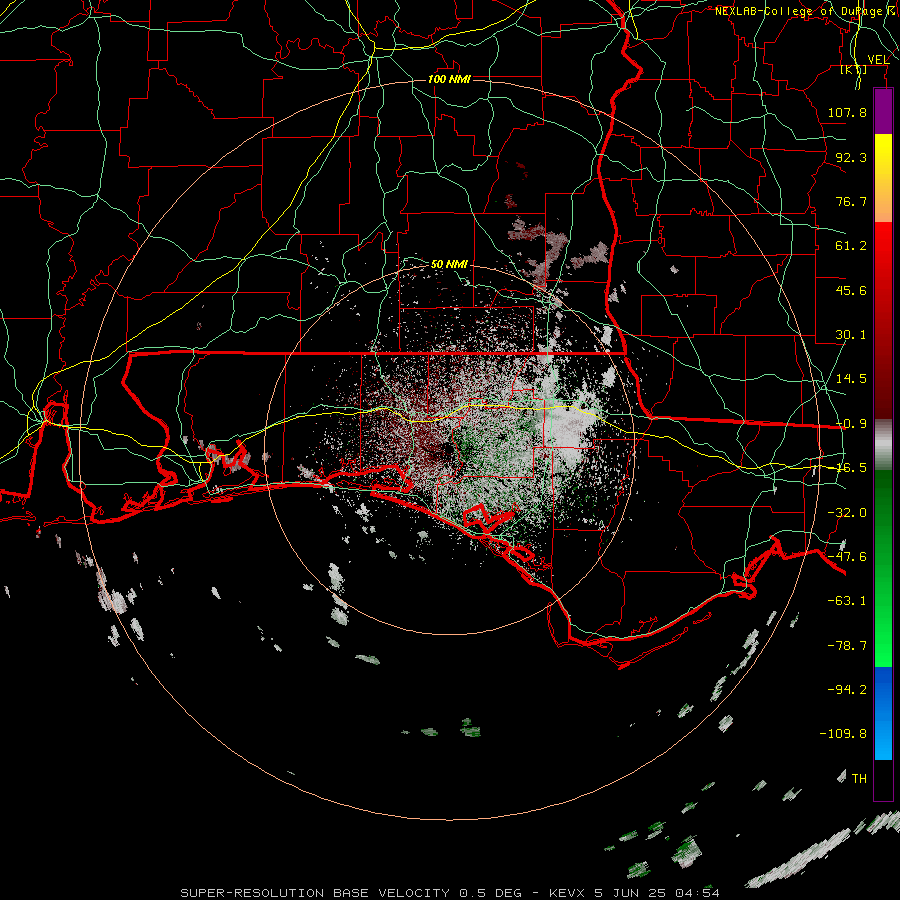Click the VEL legend title

878,60
